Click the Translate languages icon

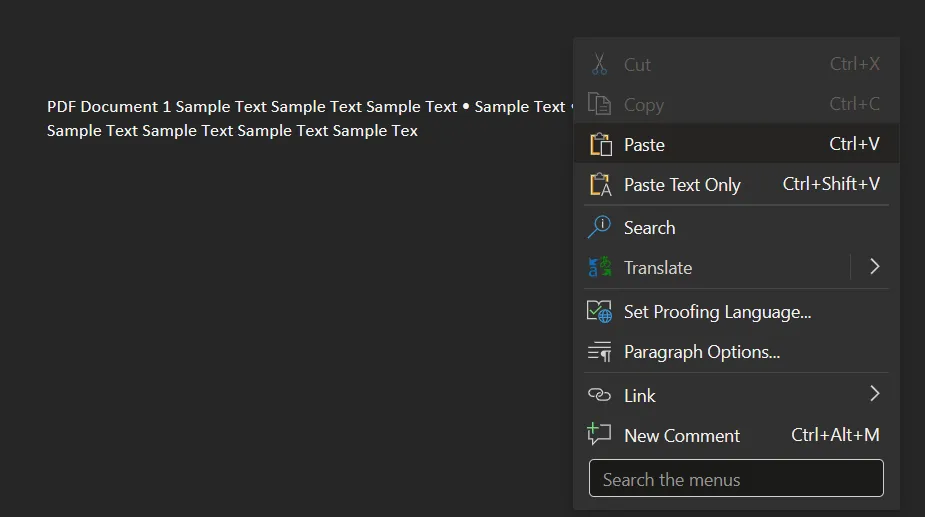tap(600, 268)
